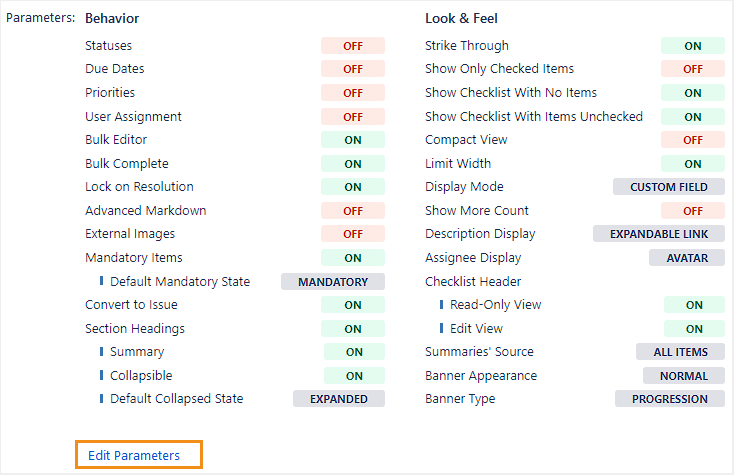This screenshot has width=734, height=475.
Task: Select the EXPANDABLE LINK description display
Action: coord(659,234)
